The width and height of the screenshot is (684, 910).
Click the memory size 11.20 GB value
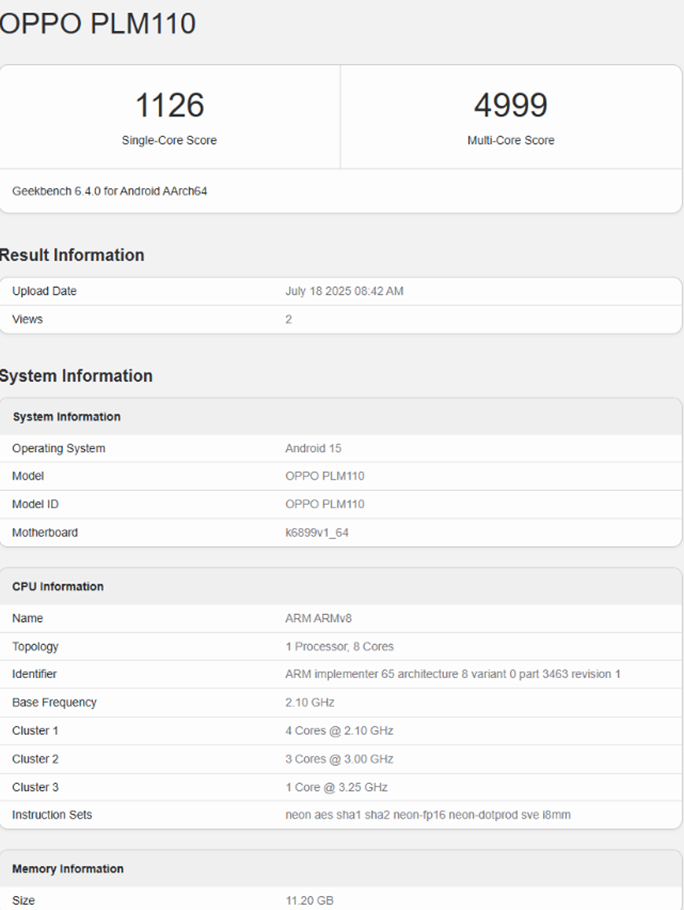[309, 901]
